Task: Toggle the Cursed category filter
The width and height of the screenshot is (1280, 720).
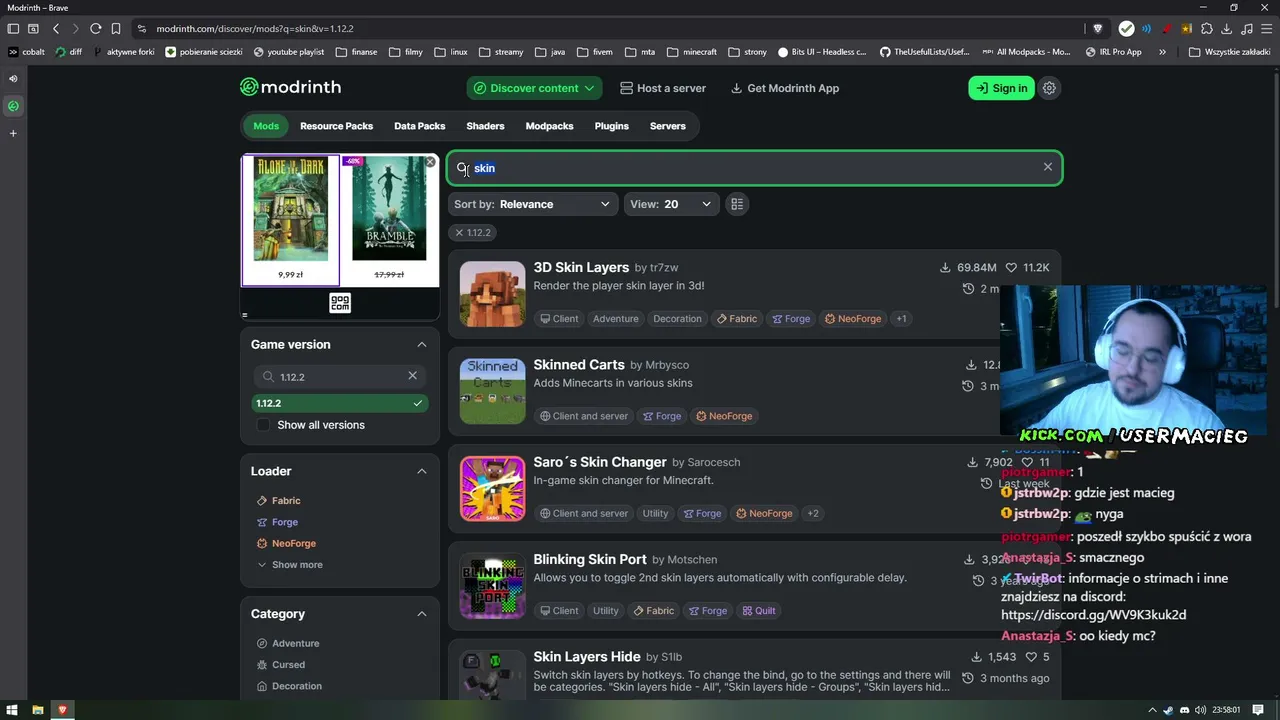Action: coord(280,664)
